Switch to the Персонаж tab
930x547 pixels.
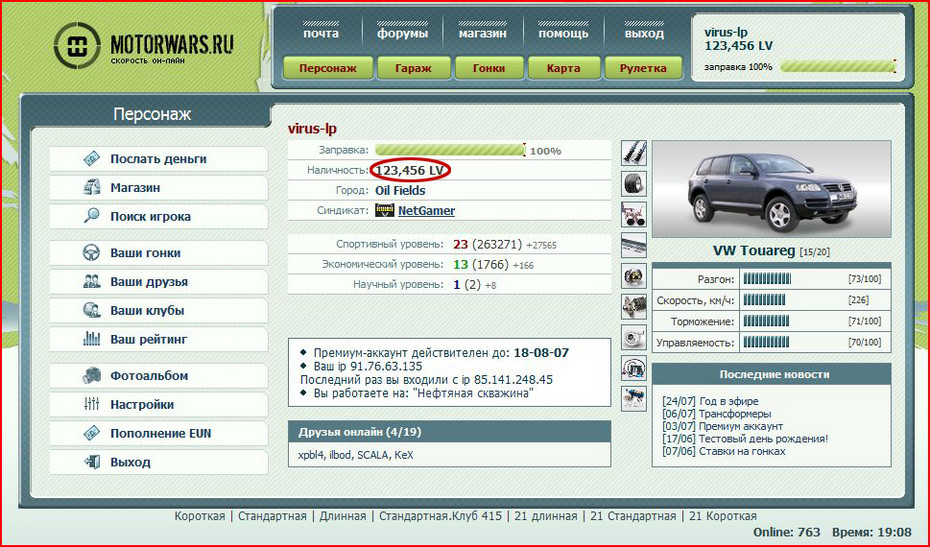point(328,68)
